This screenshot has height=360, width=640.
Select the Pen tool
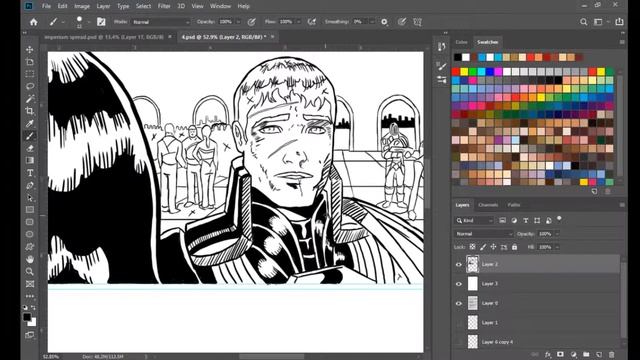click(x=30, y=185)
